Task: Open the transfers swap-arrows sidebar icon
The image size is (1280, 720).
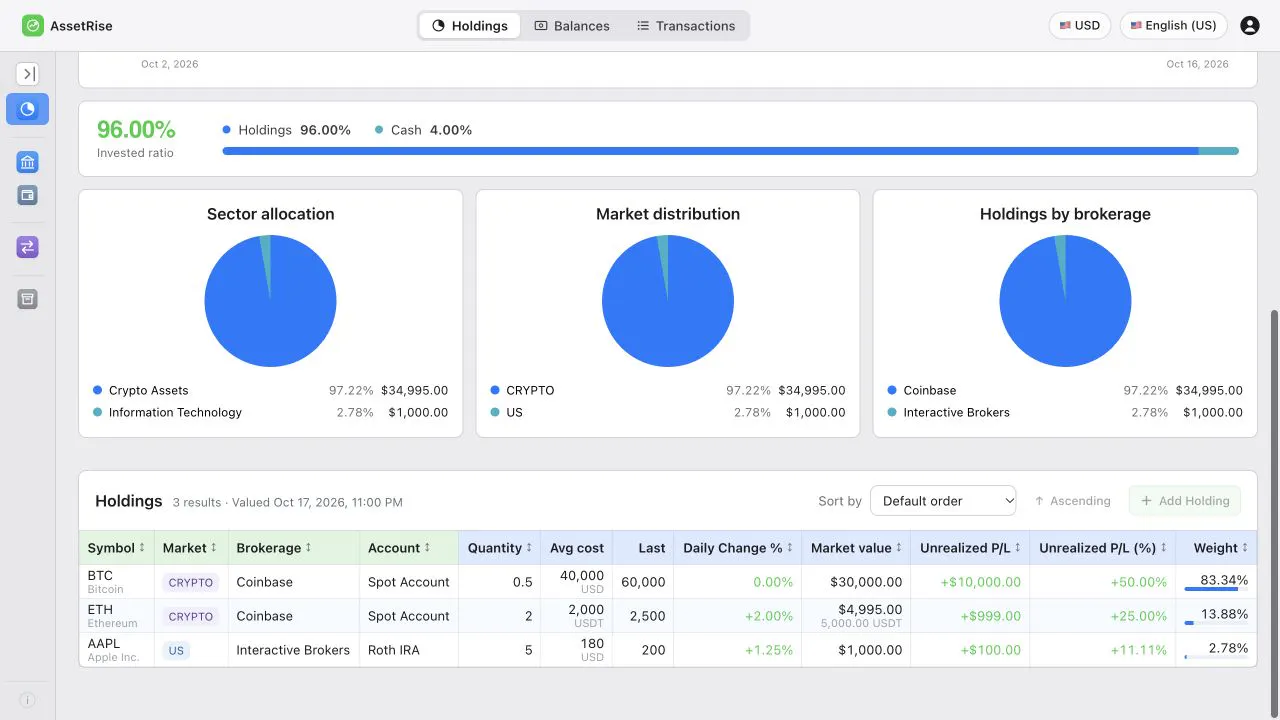Action: click(x=28, y=247)
